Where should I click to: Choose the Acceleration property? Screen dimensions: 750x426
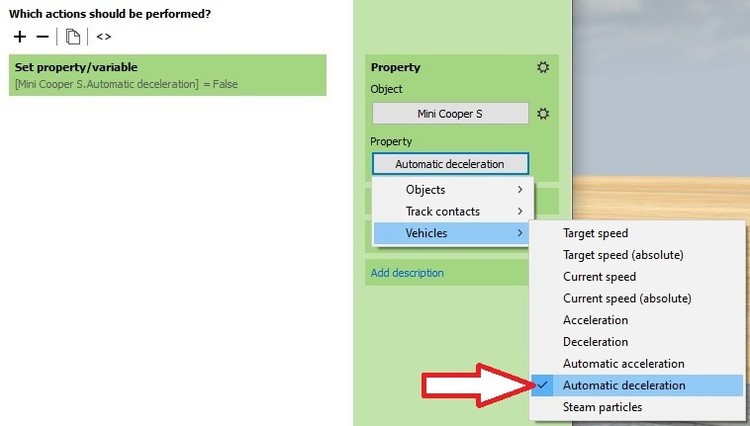pyautogui.click(x=596, y=320)
